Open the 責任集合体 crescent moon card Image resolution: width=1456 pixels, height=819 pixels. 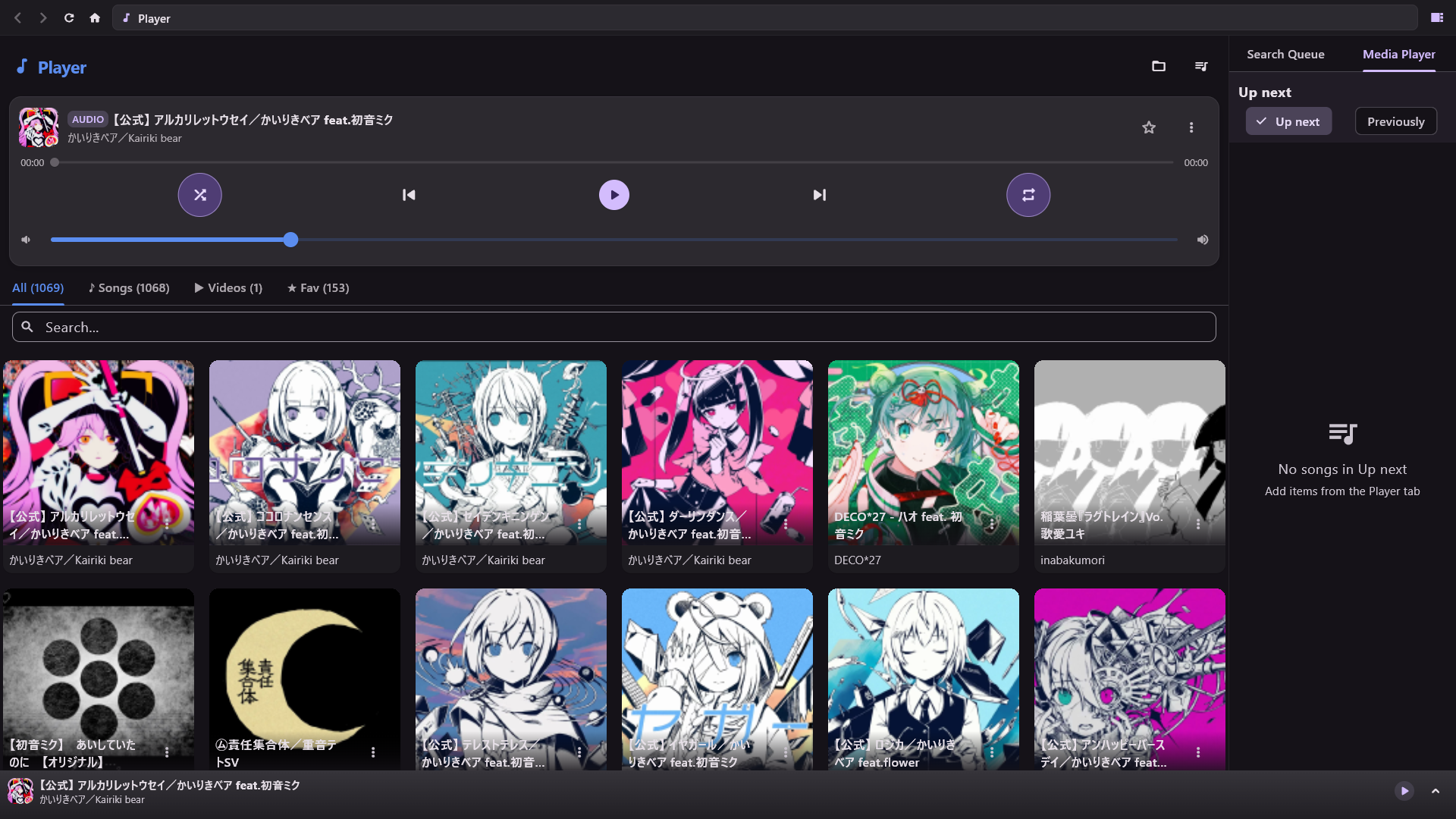(x=305, y=679)
